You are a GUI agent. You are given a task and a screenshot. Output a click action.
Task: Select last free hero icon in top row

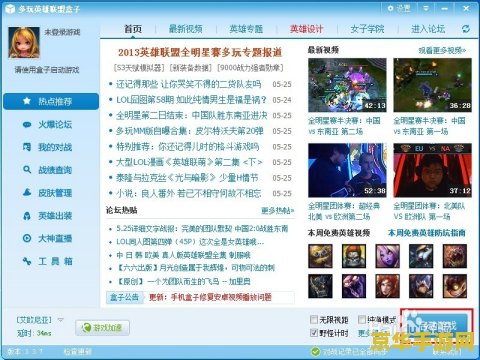click(455, 256)
